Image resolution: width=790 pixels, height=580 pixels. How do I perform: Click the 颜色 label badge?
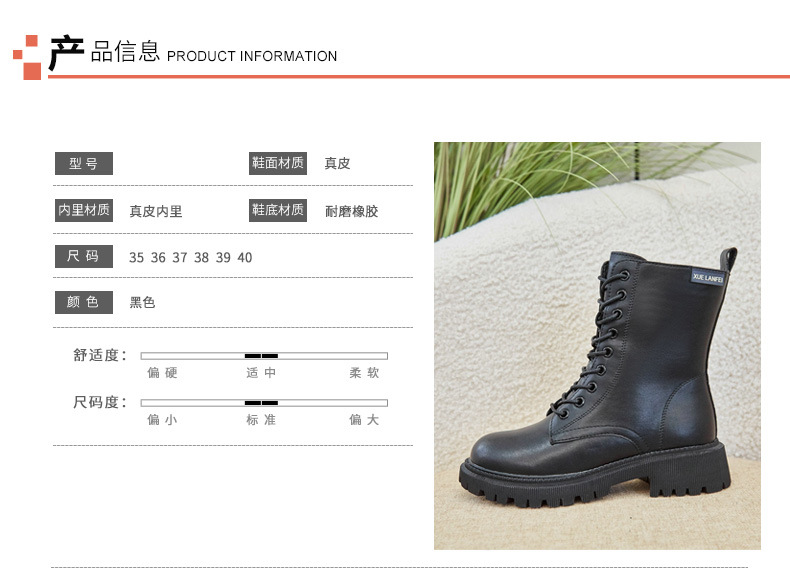click(x=84, y=302)
